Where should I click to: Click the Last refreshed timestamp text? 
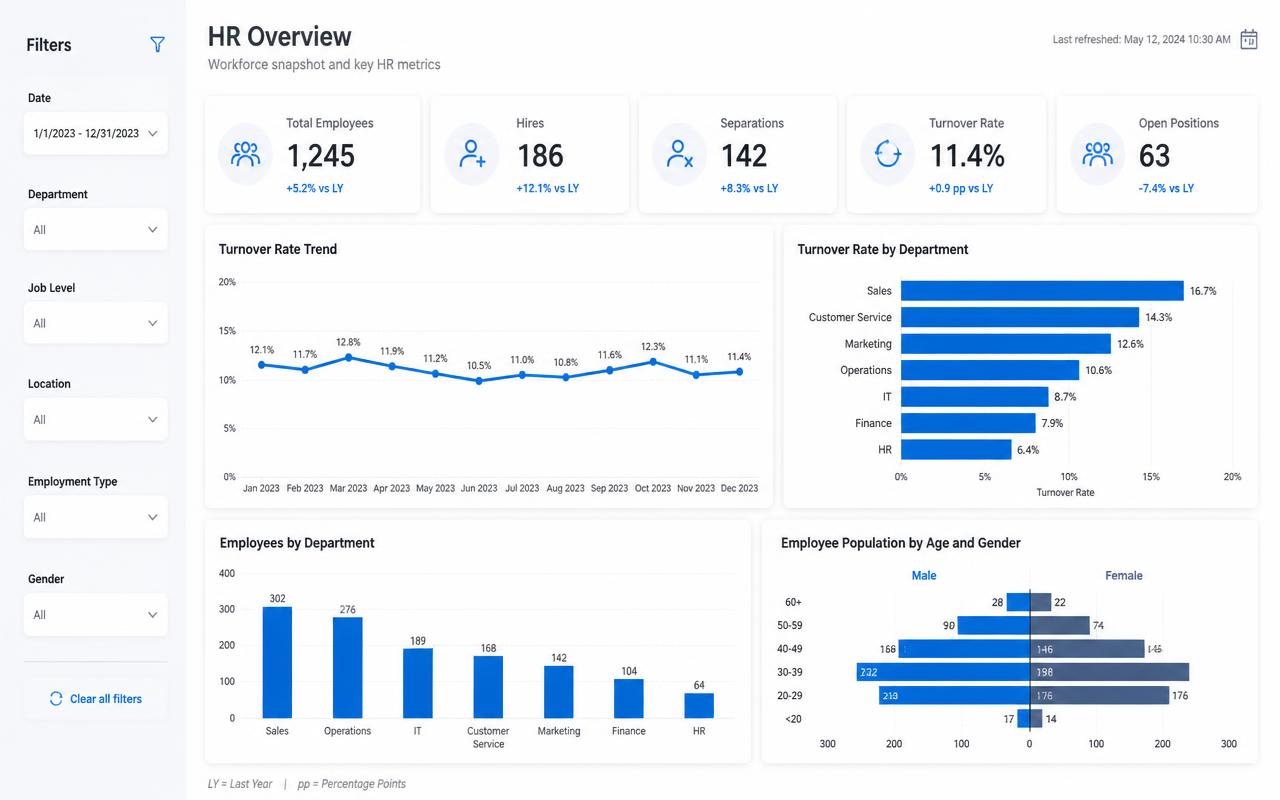(1141, 40)
